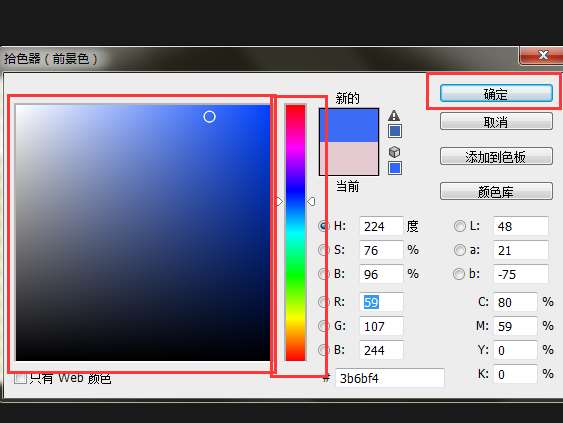Enable the Only Web Colors checkbox
The width and height of the screenshot is (563, 423).
[x=20, y=378]
